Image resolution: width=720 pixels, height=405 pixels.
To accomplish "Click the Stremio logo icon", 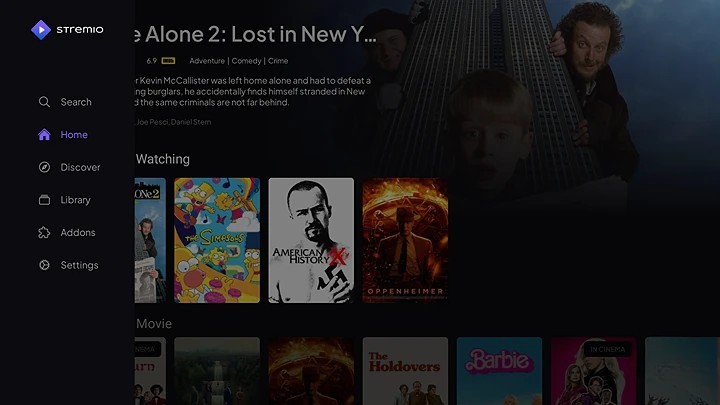I will pyautogui.click(x=41, y=30).
